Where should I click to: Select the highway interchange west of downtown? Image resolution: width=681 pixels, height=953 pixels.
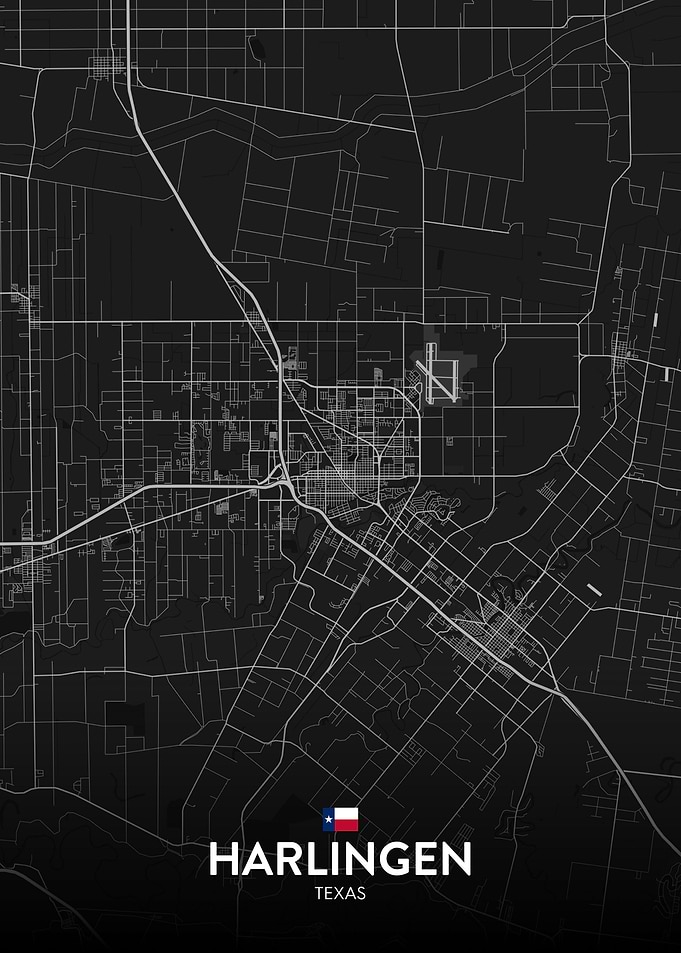[279, 480]
